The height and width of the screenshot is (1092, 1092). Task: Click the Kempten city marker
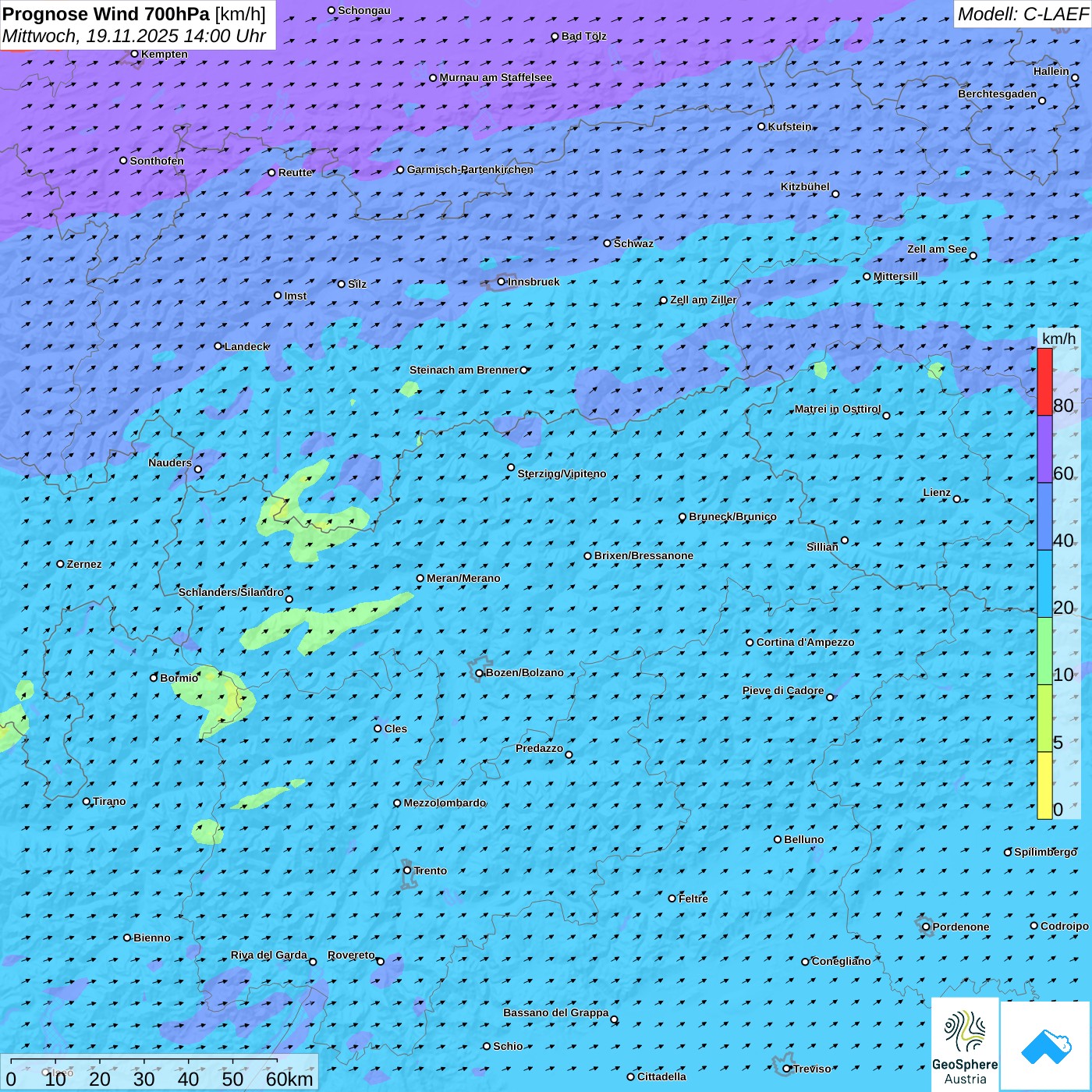pyautogui.click(x=134, y=54)
